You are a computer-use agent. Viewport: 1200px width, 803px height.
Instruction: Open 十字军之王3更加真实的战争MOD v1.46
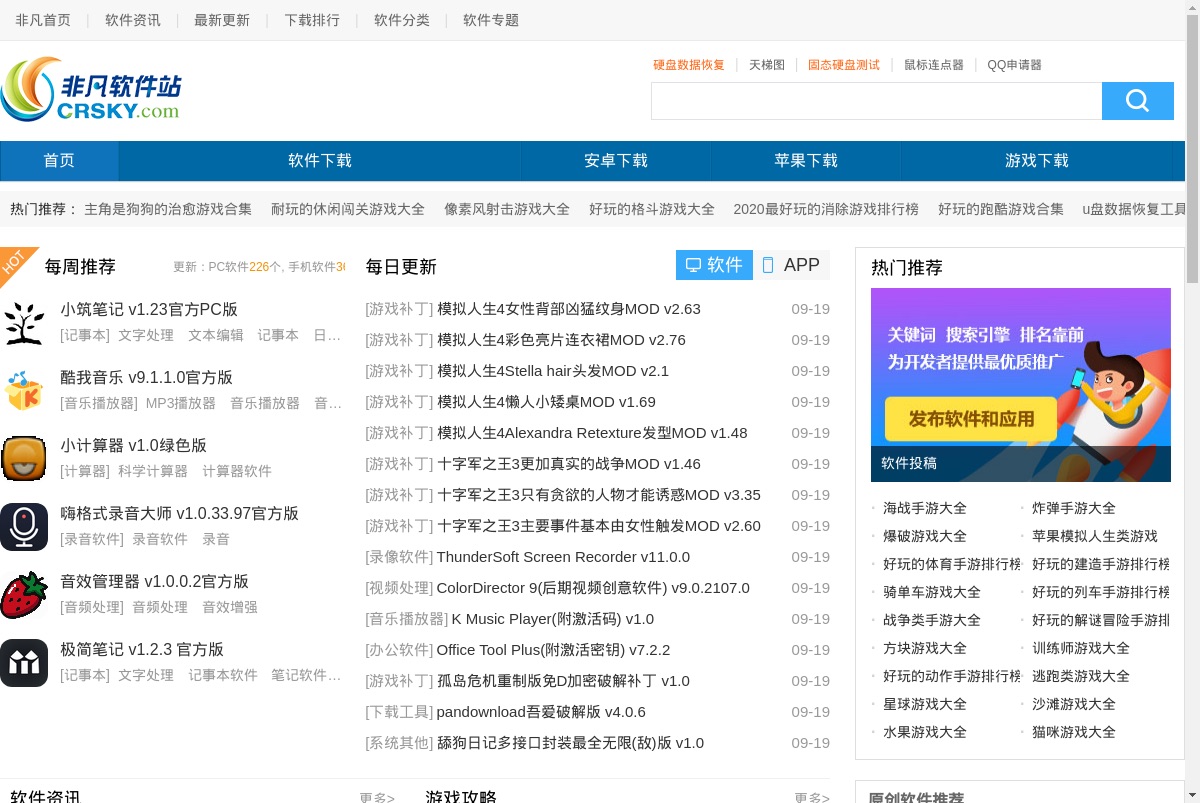[569, 464]
